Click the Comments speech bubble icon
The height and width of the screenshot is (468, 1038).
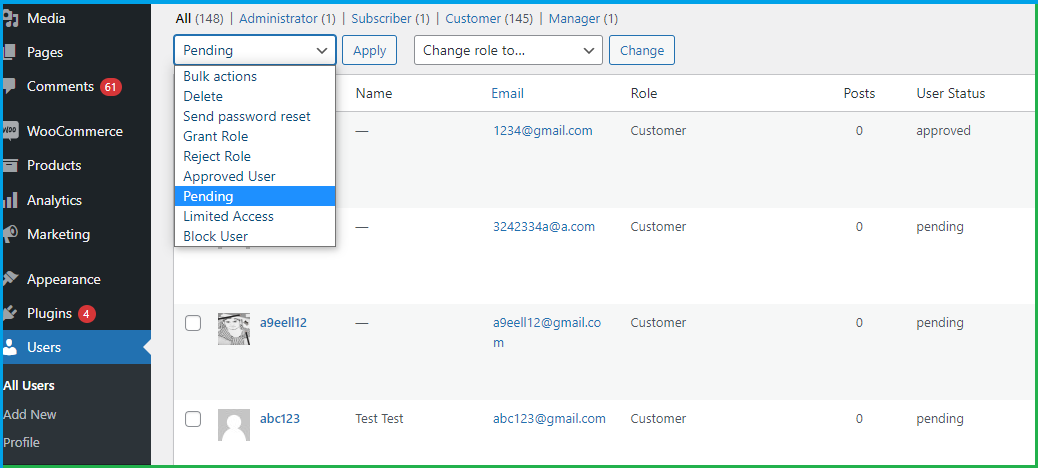coord(10,86)
